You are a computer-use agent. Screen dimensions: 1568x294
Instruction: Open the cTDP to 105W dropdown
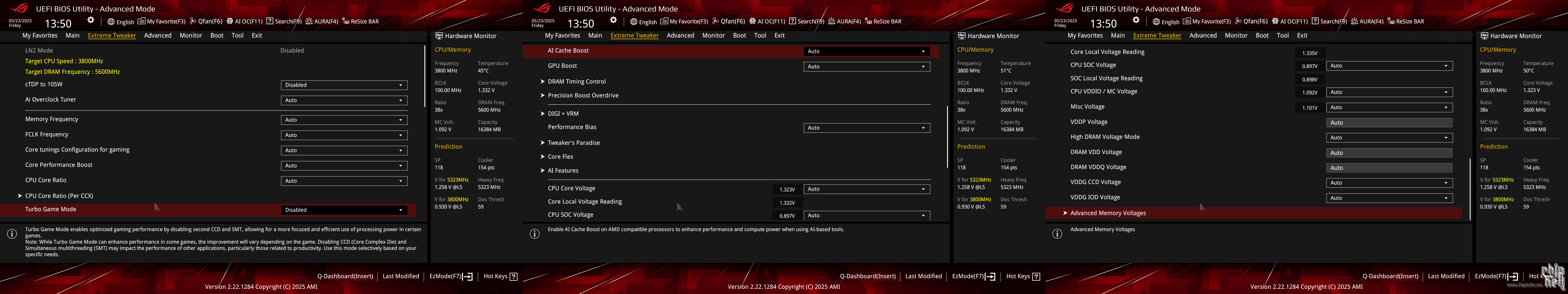click(x=344, y=85)
